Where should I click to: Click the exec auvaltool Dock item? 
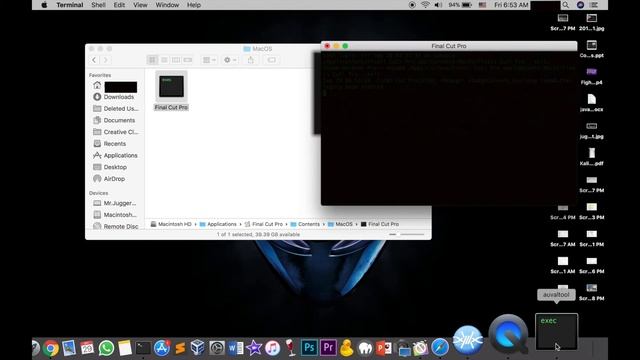click(556, 332)
